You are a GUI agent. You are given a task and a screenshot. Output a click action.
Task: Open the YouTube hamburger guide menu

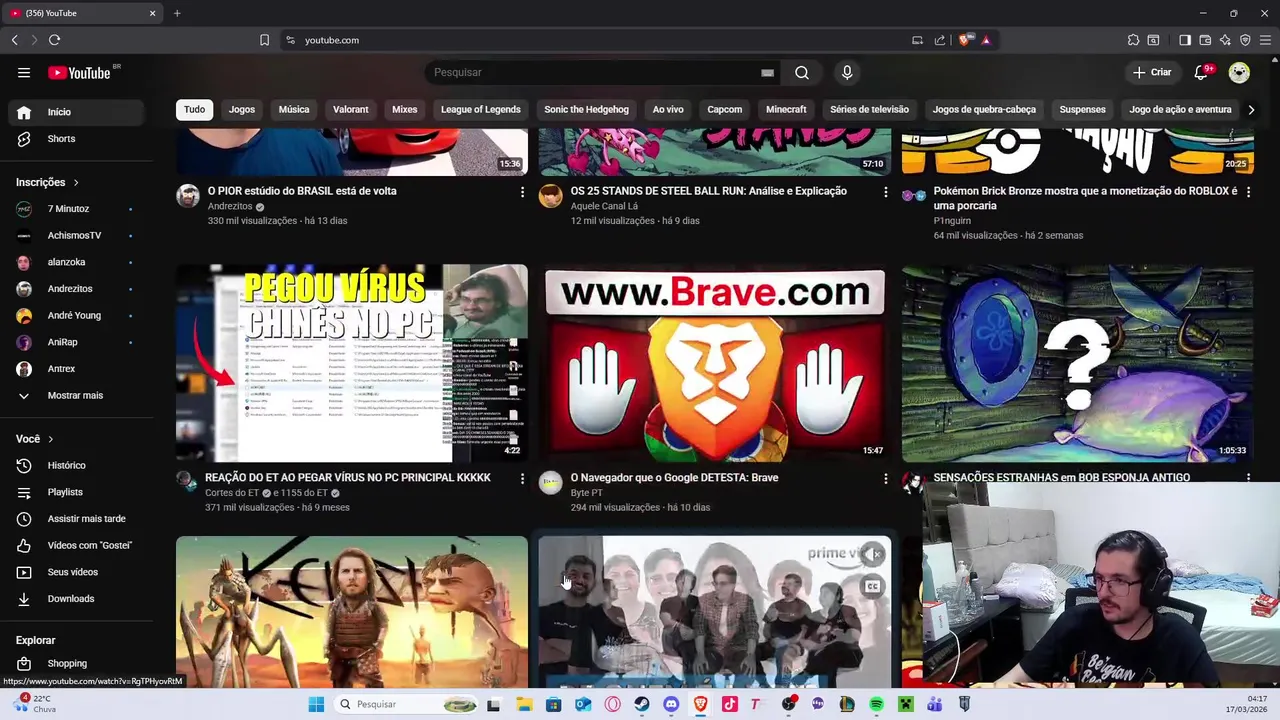point(24,73)
